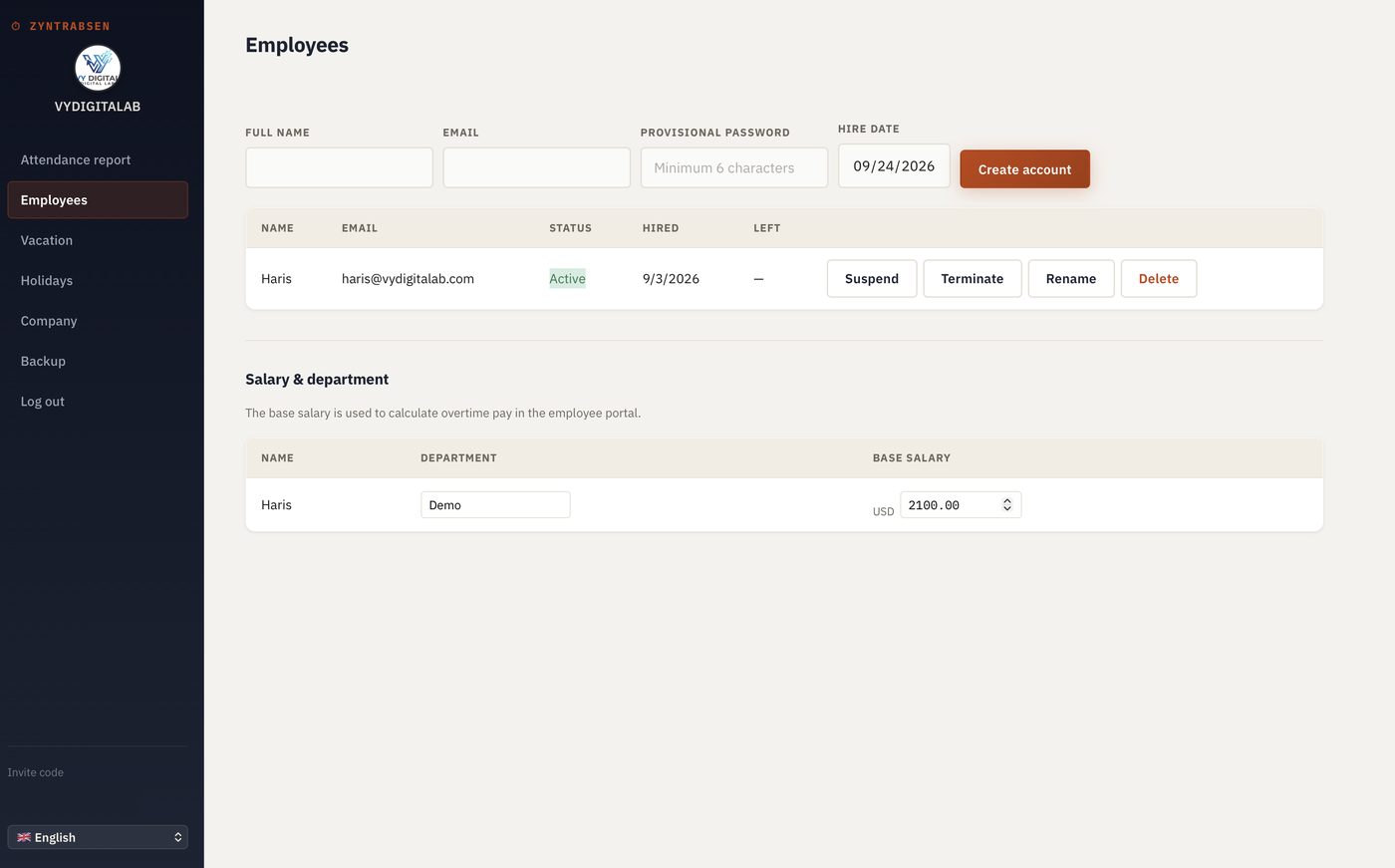Select Employees in the sidebar

pos(98,200)
